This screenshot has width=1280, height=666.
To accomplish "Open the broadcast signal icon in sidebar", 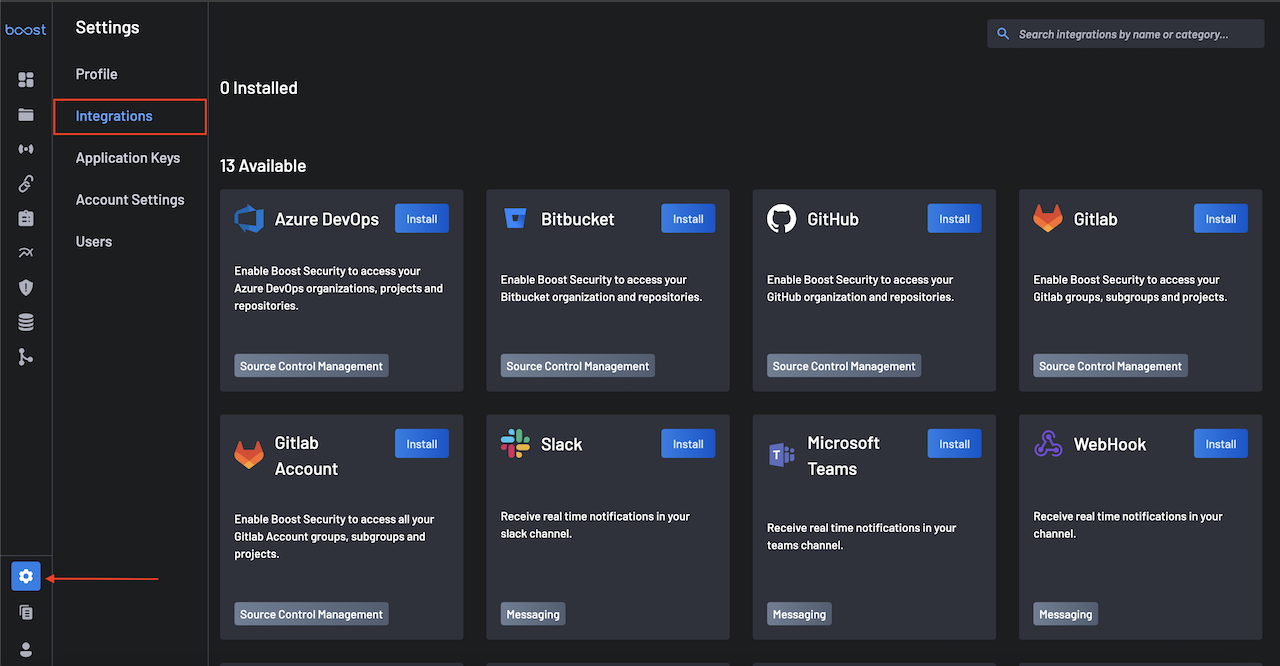I will [x=26, y=149].
